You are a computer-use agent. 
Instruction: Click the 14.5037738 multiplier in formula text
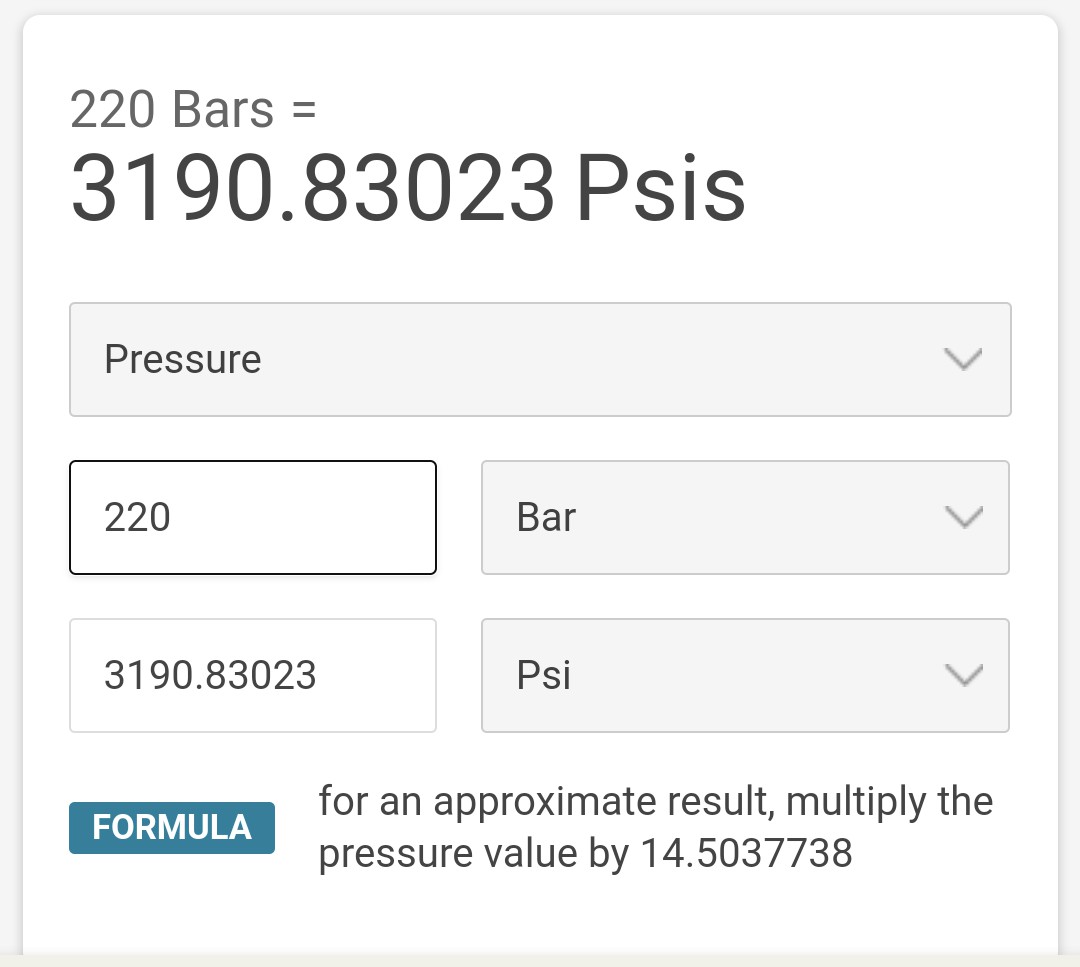click(x=746, y=853)
